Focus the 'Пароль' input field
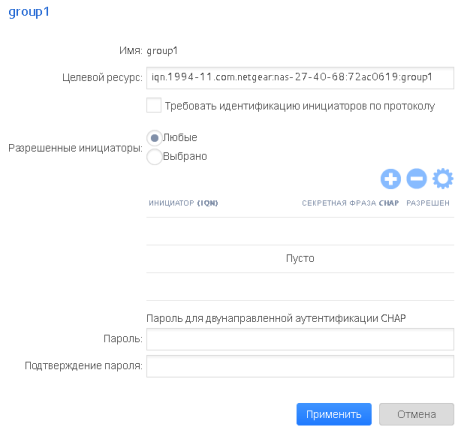This screenshot has height=433, width=464. 300,339
